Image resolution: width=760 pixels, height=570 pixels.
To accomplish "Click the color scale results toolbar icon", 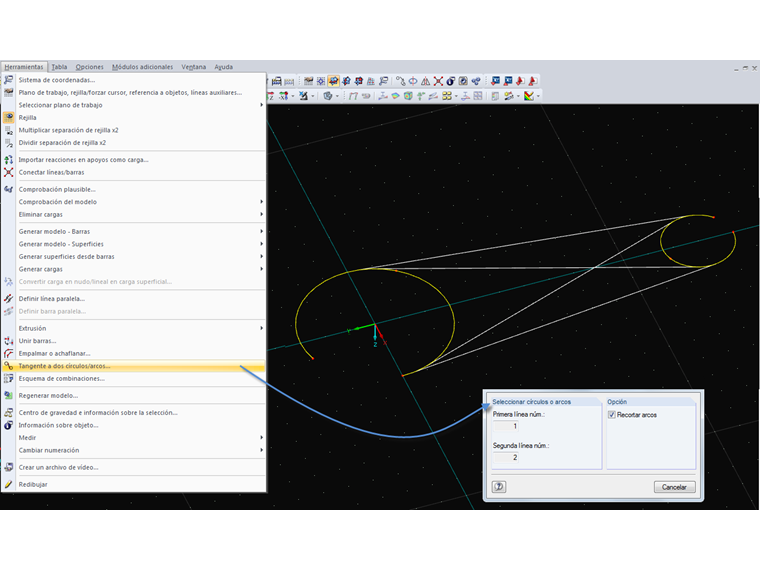I will coord(529,96).
